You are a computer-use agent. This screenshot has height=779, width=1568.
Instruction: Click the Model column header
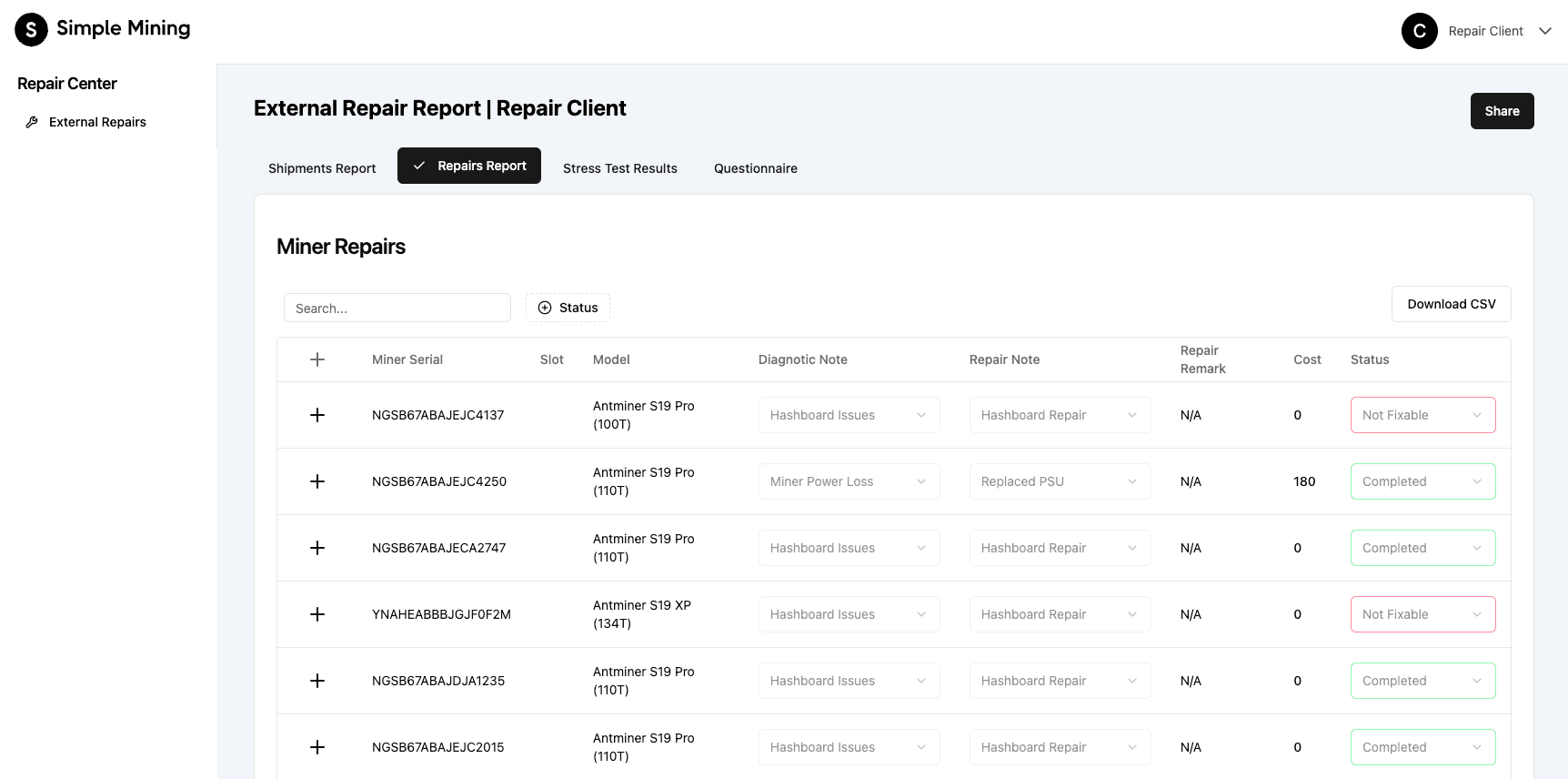(611, 359)
